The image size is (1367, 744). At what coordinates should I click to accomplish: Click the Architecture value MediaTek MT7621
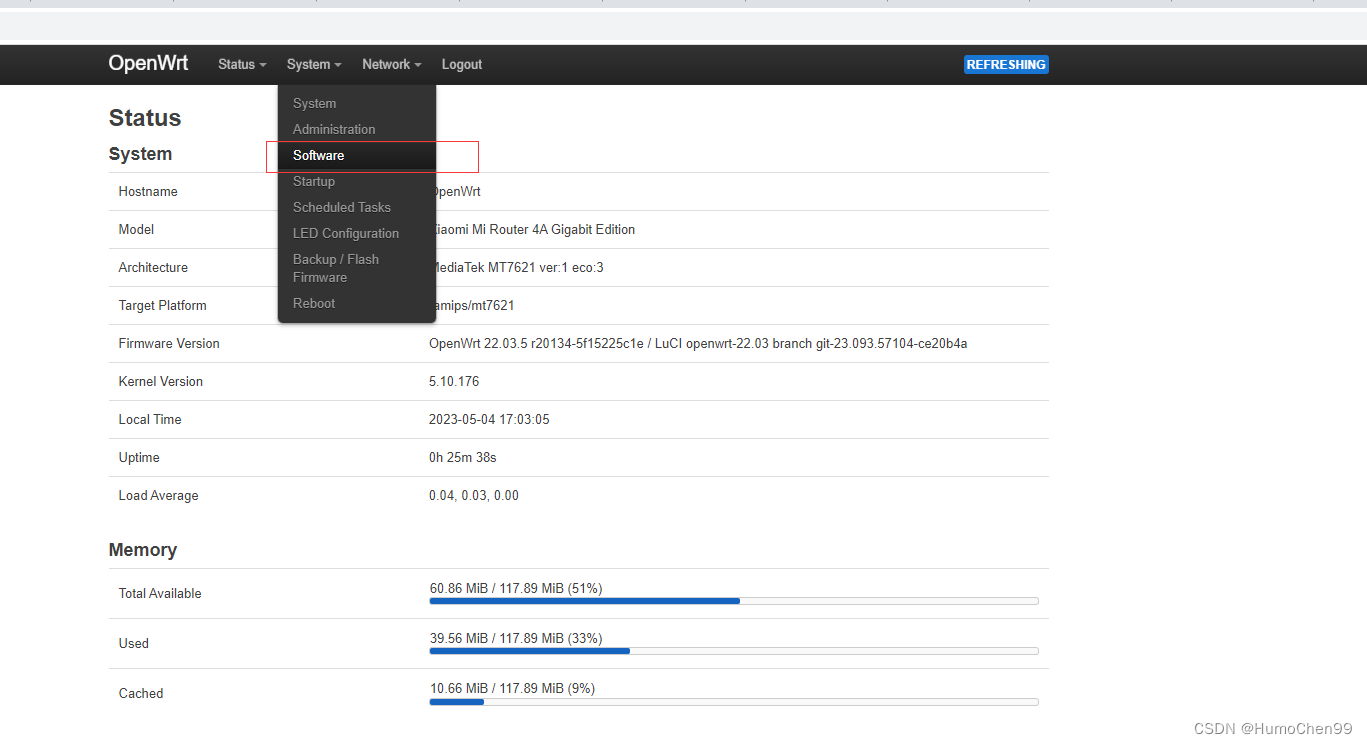pos(516,267)
